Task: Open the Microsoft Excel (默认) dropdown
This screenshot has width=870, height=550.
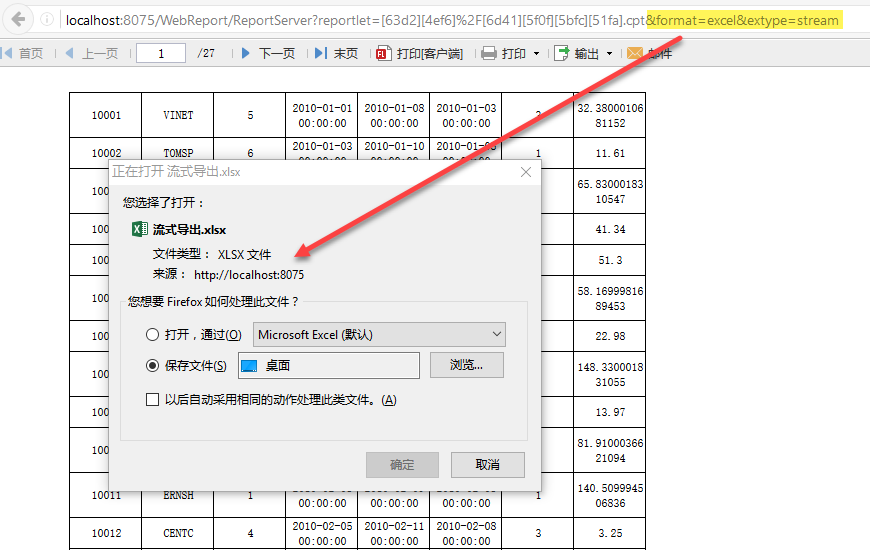Action: (380, 335)
